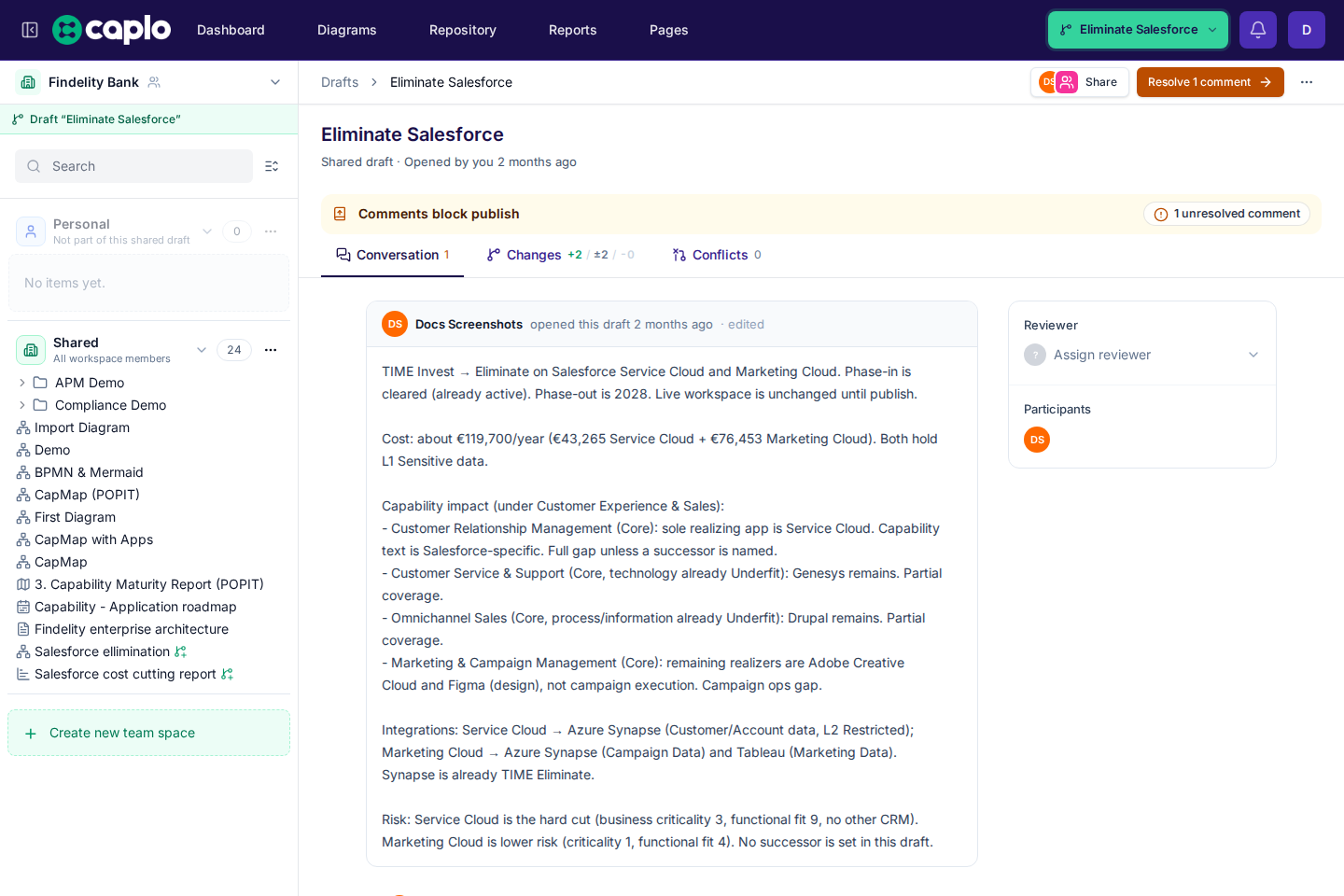This screenshot has width=1344, height=896.
Task: Open Findelity enterprise architecture page
Action: 132,629
